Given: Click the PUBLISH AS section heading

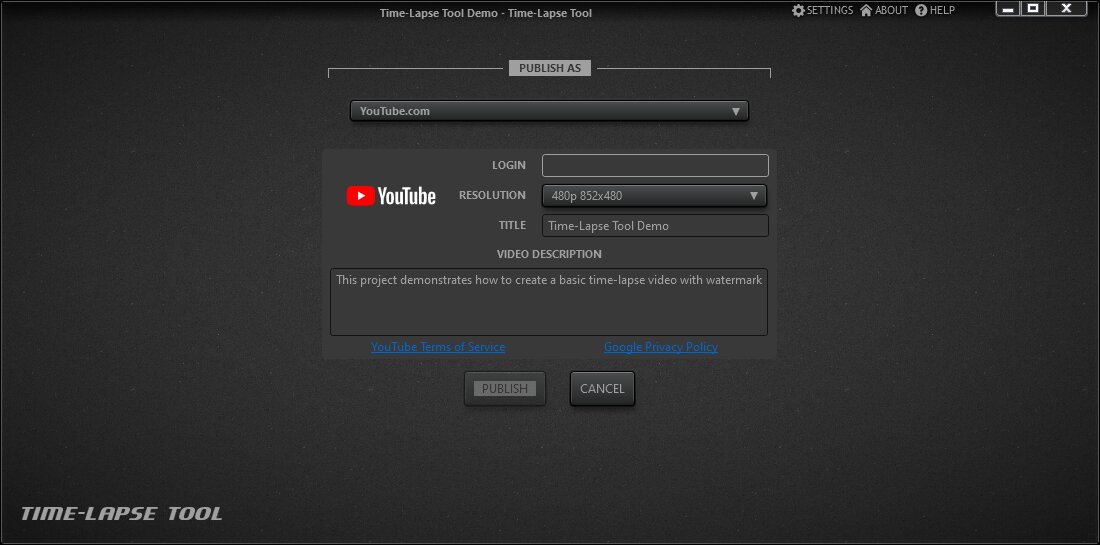Looking at the screenshot, I should [x=549, y=68].
